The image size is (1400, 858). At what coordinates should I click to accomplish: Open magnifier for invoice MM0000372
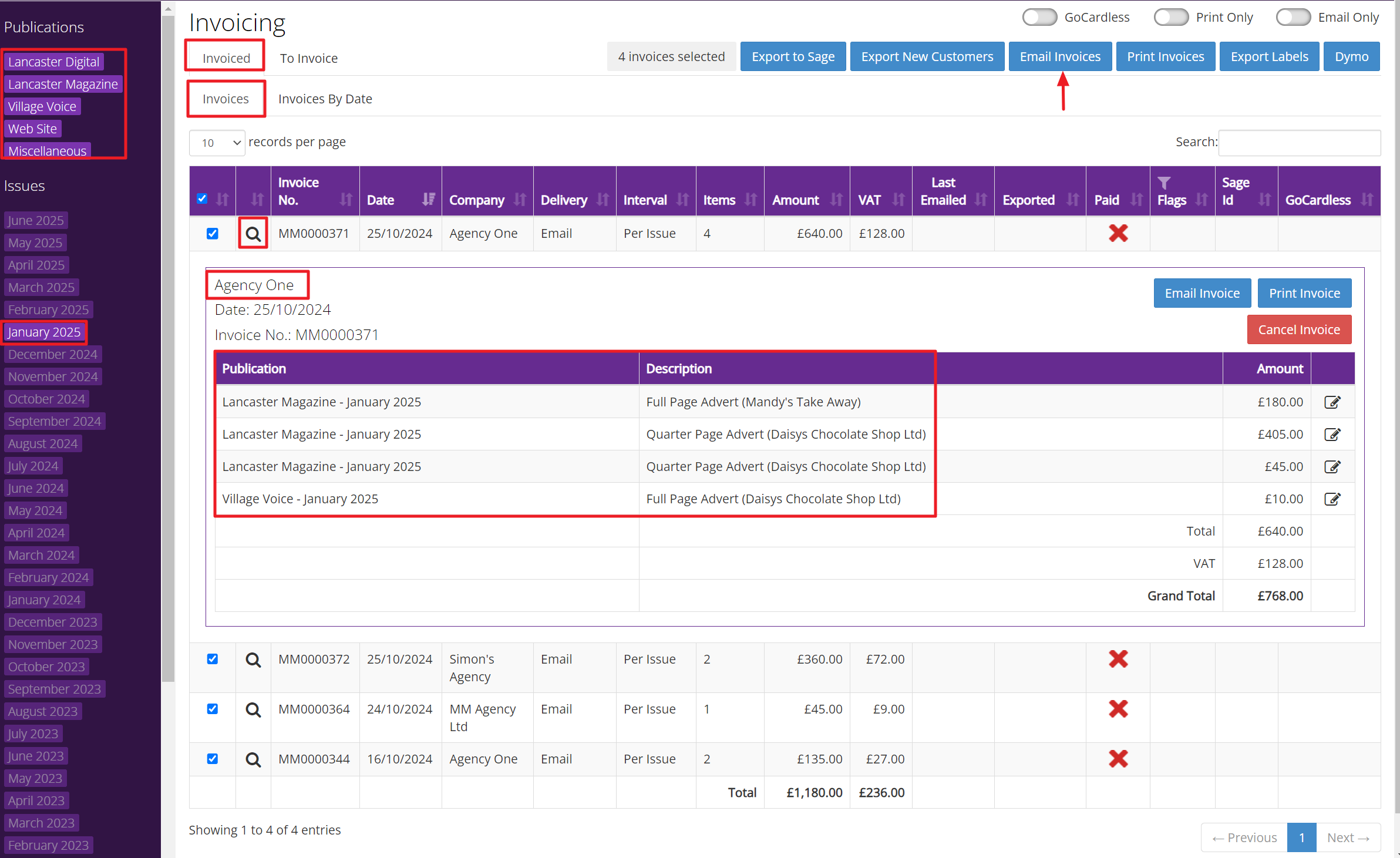pyautogui.click(x=253, y=660)
